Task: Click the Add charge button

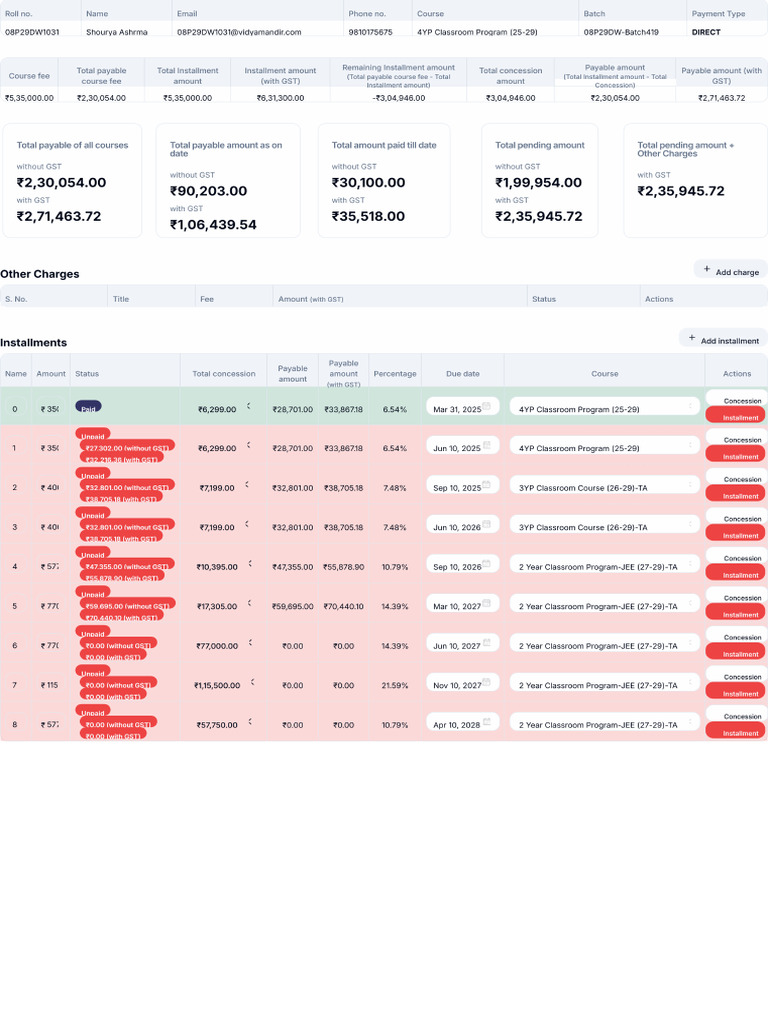Action: (x=730, y=271)
